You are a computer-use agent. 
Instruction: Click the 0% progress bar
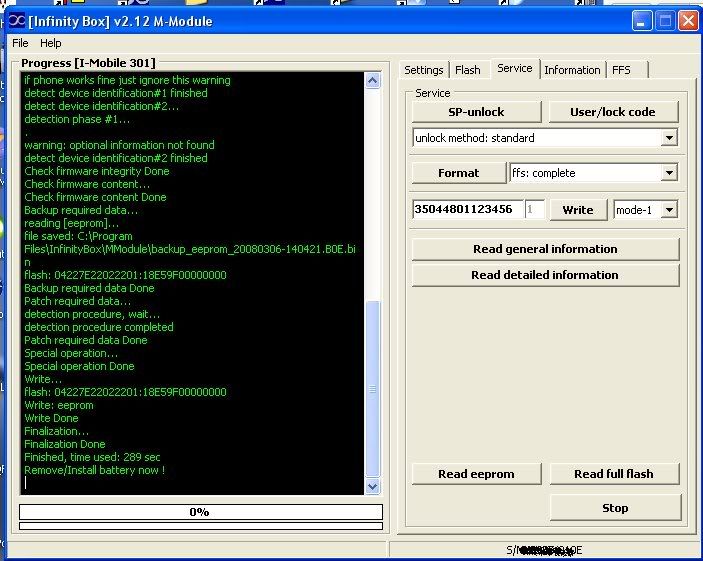pyautogui.click(x=201, y=512)
